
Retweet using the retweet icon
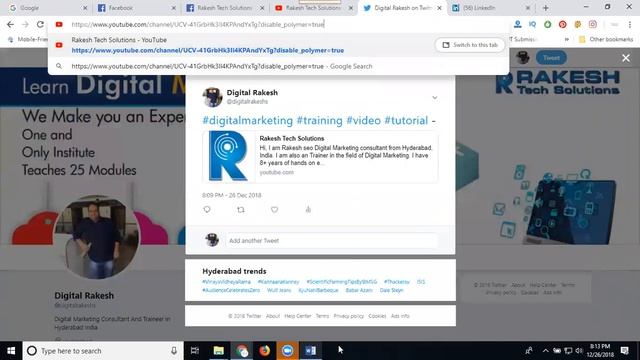click(241, 209)
